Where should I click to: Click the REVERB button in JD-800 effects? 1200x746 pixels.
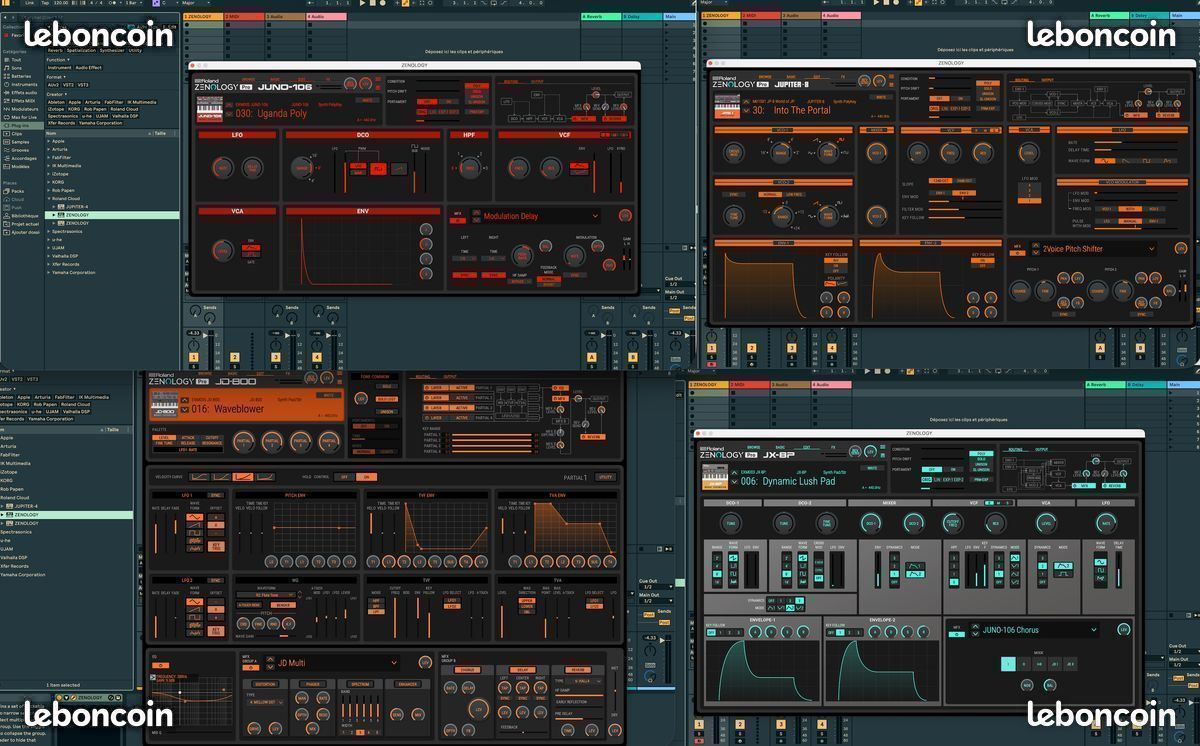(578, 670)
